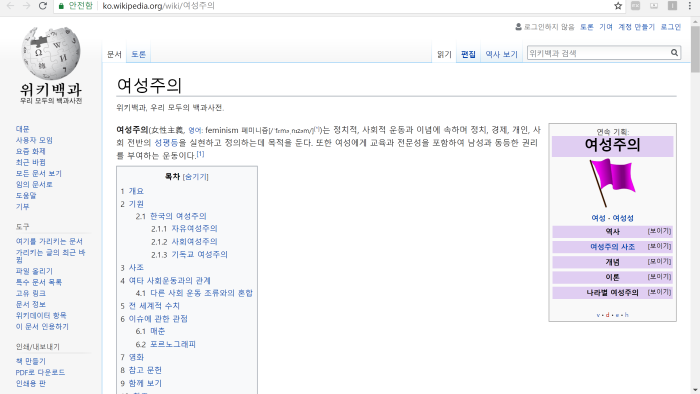Open 인쇄용 판 link
The height and width of the screenshot is (394, 700).
click(30, 383)
